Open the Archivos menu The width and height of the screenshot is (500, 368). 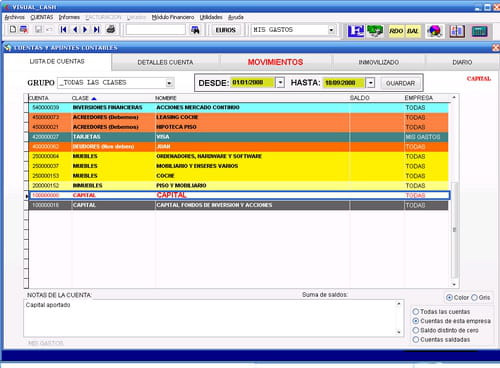(x=14, y=17)
